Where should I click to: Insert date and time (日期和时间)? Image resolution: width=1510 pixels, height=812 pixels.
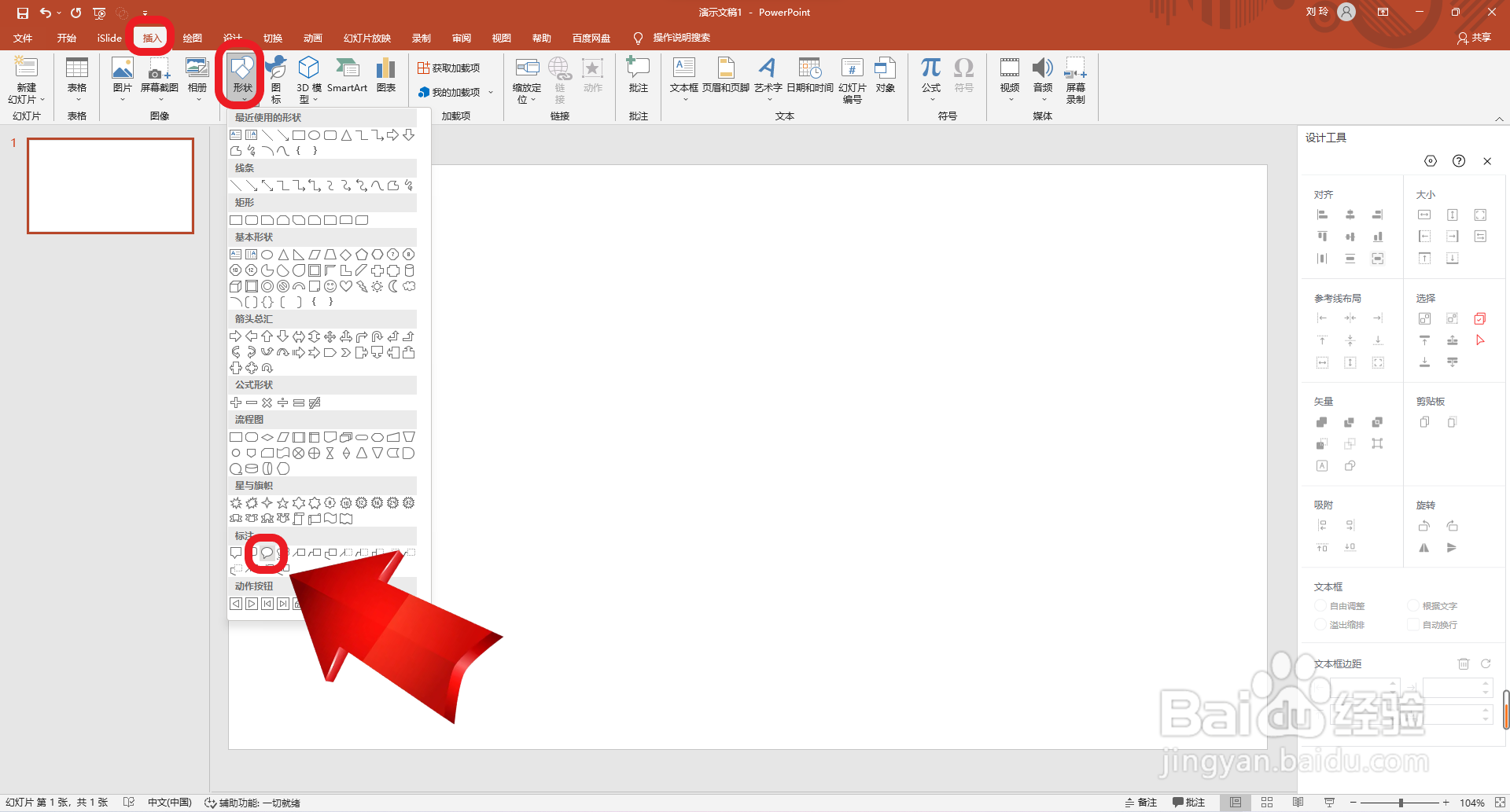pyautogui.click(x=810, y=75)
